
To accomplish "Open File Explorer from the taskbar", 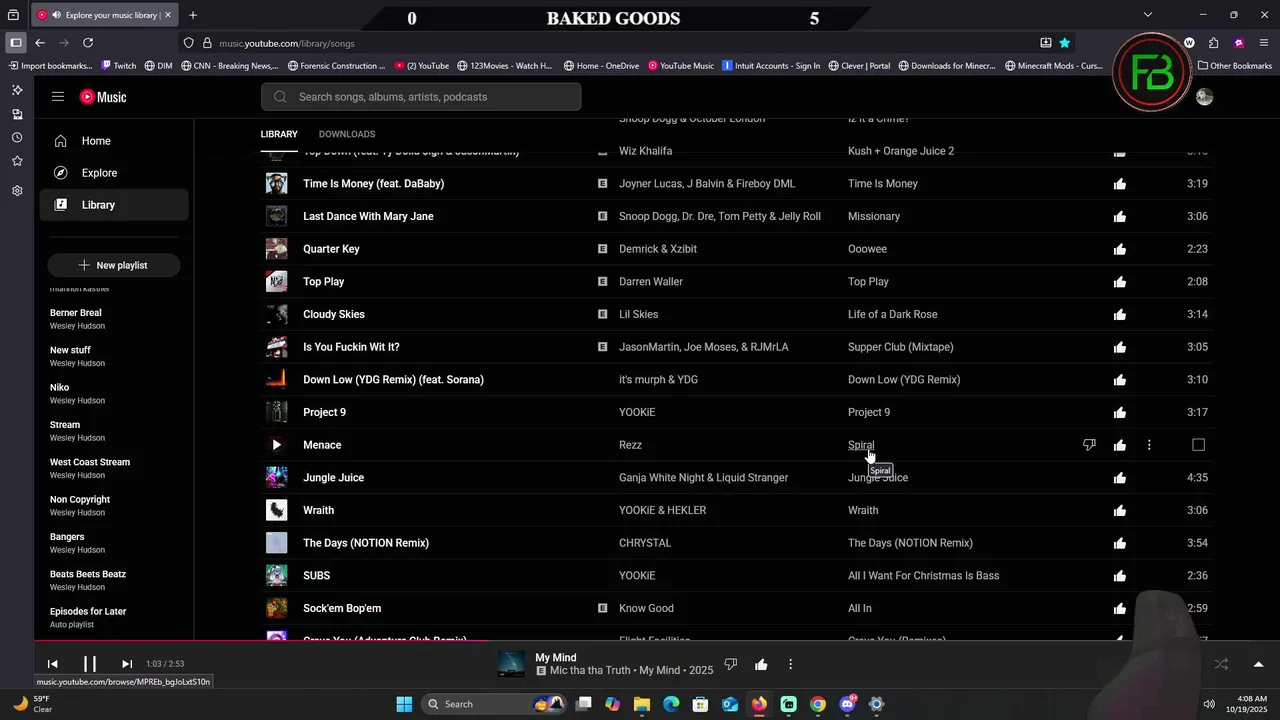I will (642, 704).
